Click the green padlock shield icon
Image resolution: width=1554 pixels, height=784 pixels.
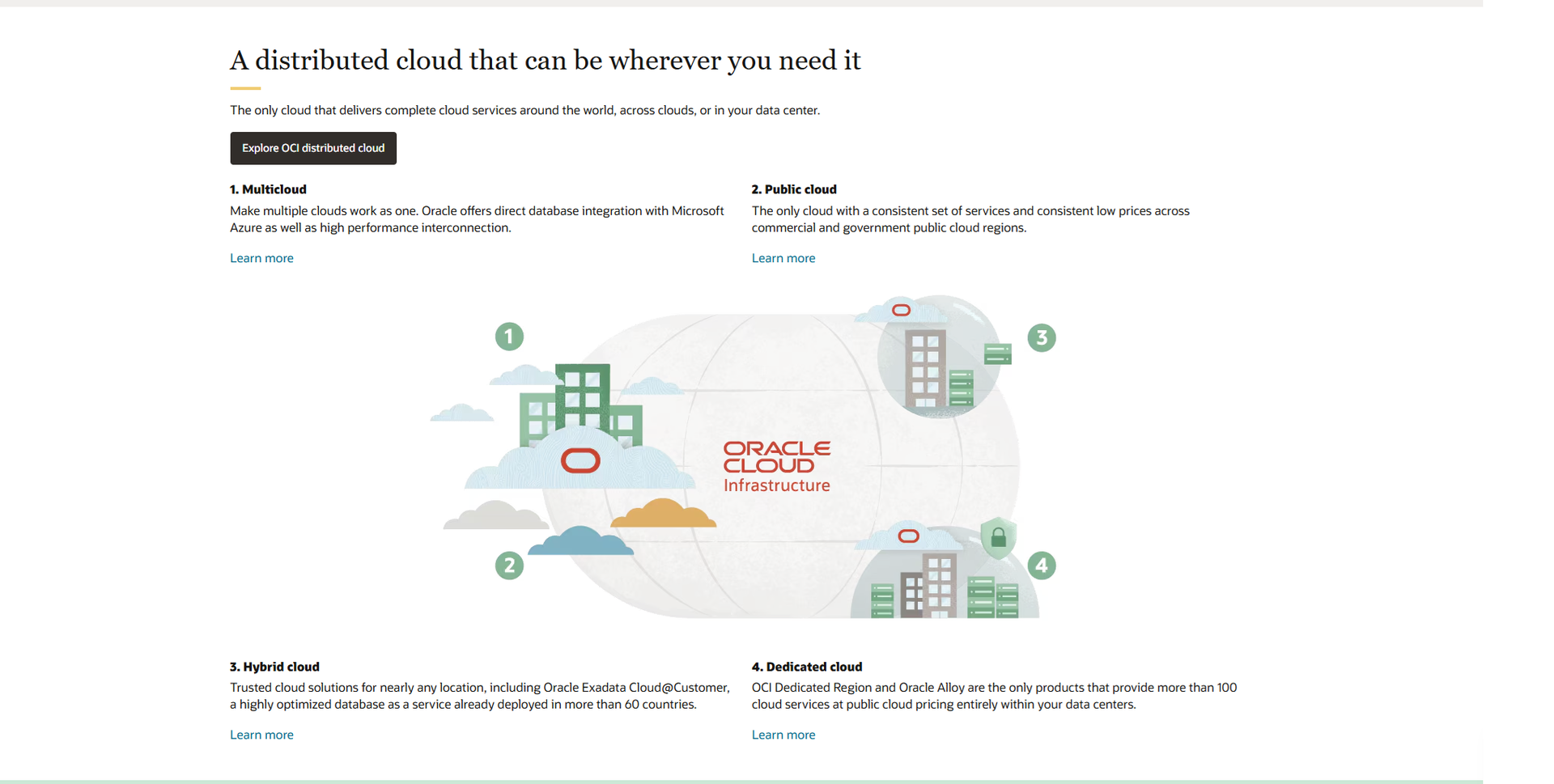tap(998, 537)
